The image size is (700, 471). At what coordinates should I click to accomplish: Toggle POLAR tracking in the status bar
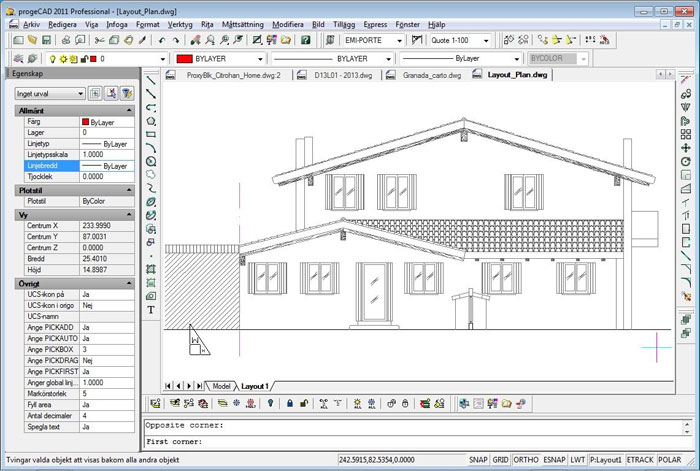tap(670, 459)
